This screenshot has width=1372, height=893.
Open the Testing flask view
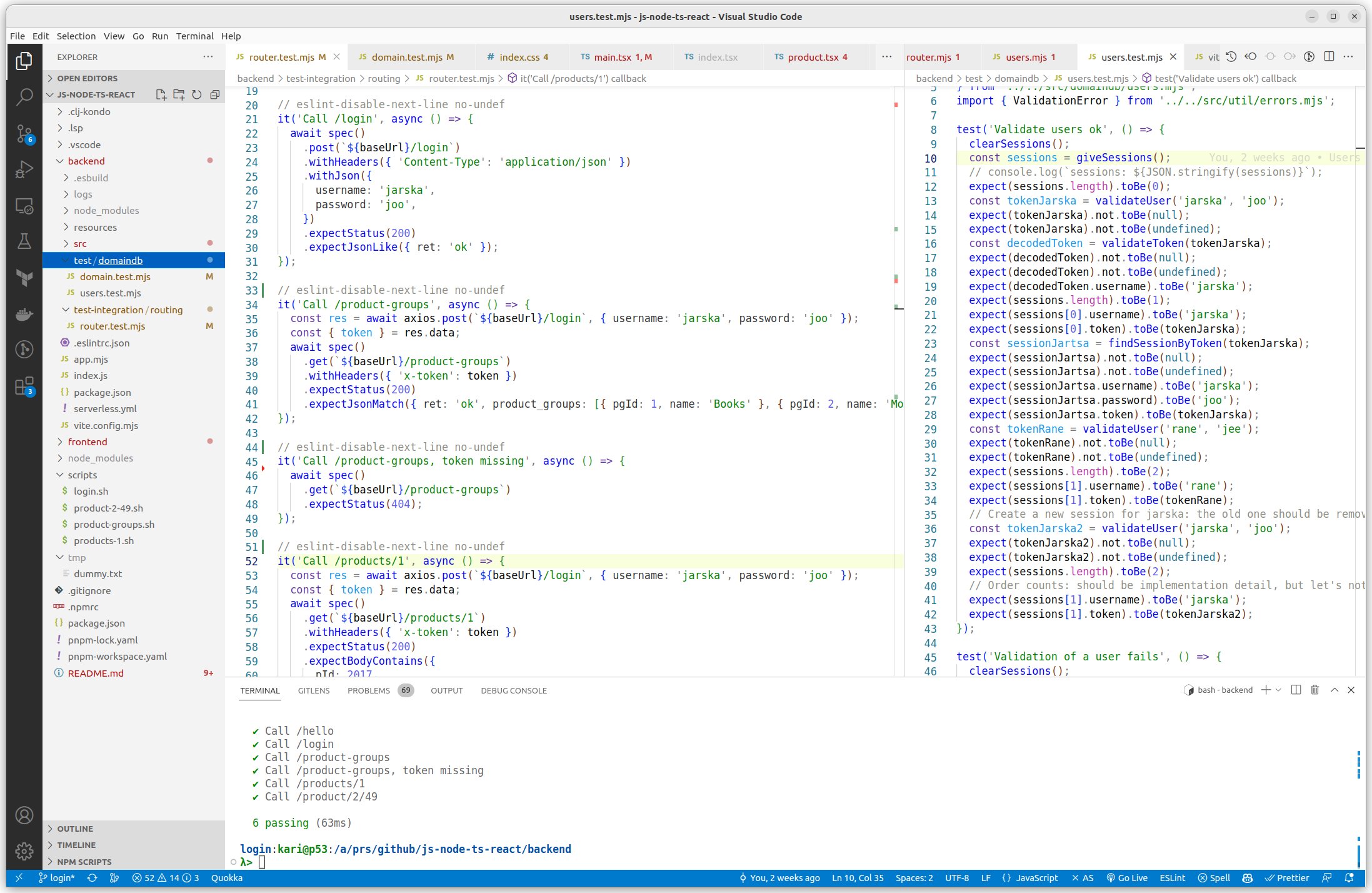coord(24,241)
